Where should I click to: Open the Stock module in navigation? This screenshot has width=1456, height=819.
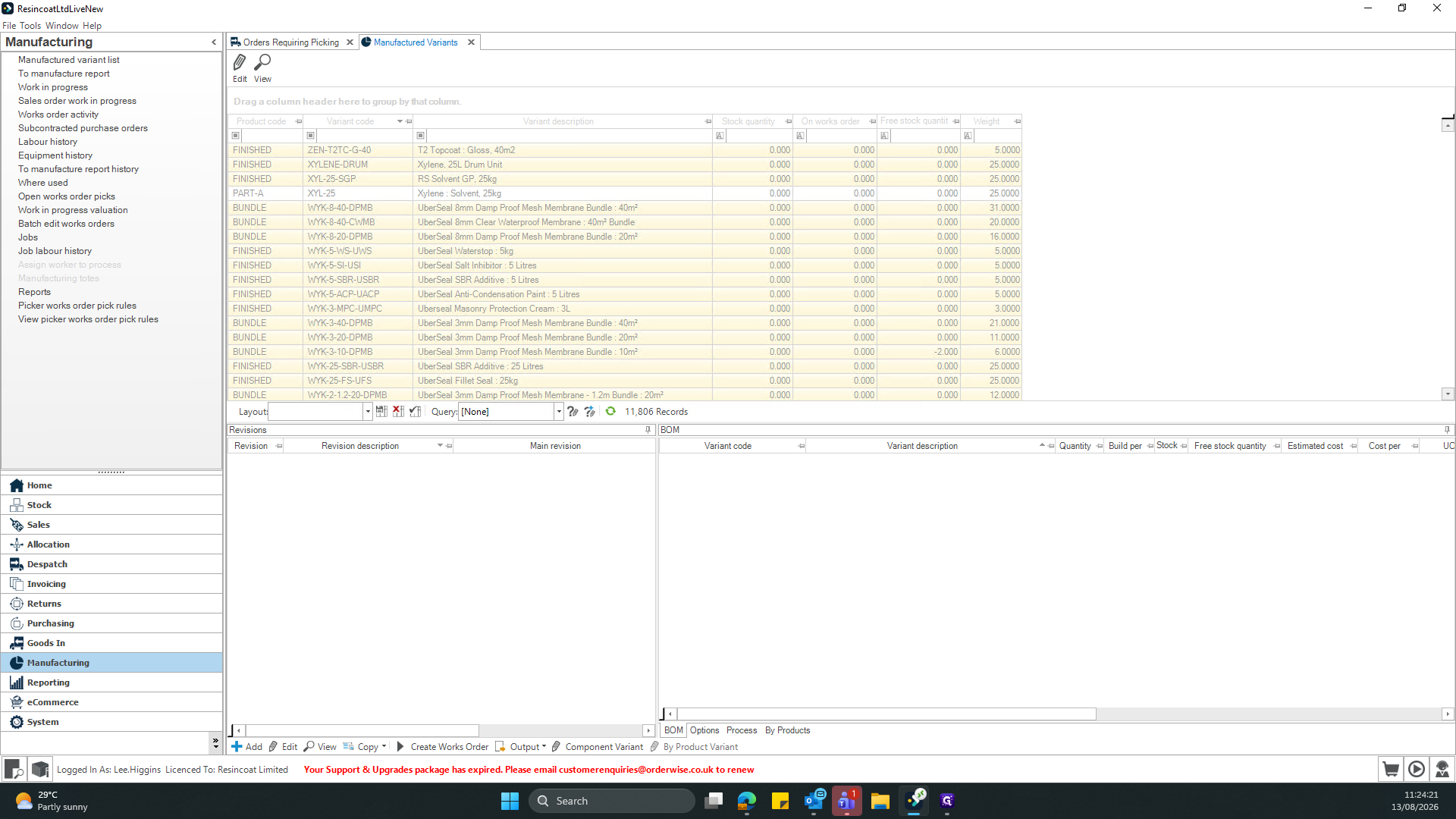click(x=112, y=505)
